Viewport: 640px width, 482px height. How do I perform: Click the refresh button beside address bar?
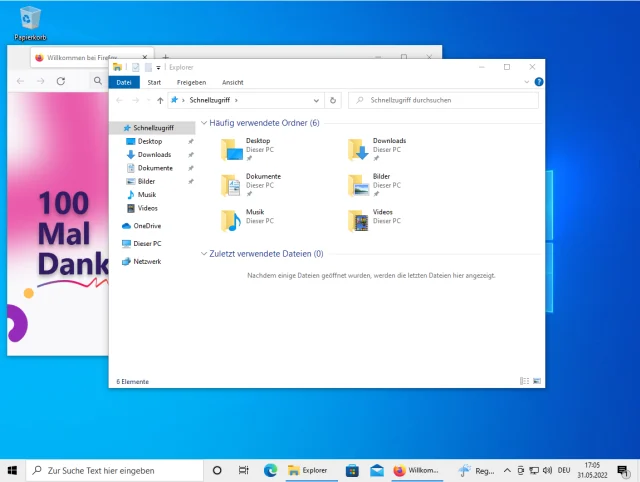(333, 100)
